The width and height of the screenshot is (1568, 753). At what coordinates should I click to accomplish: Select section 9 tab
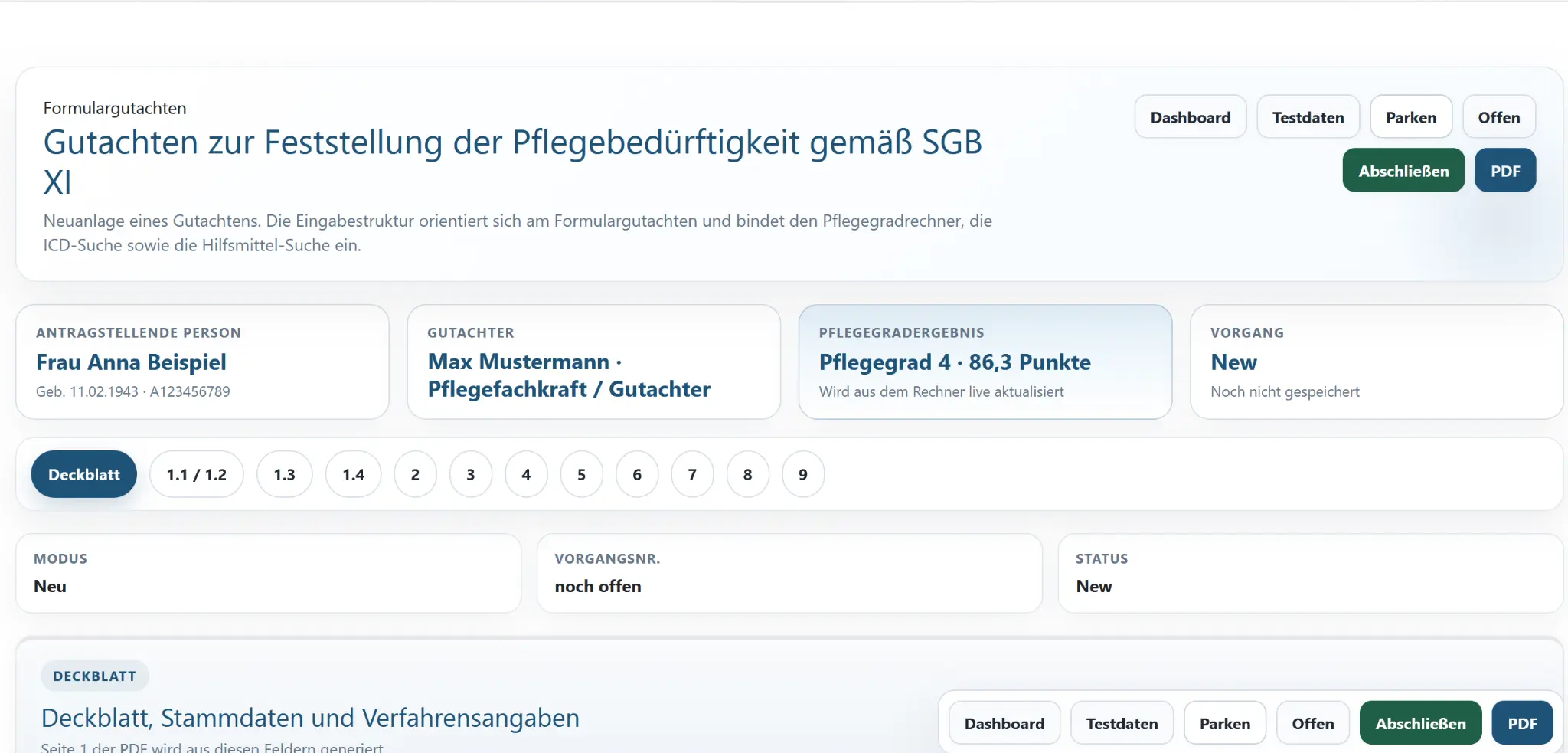tap(803, 474)
